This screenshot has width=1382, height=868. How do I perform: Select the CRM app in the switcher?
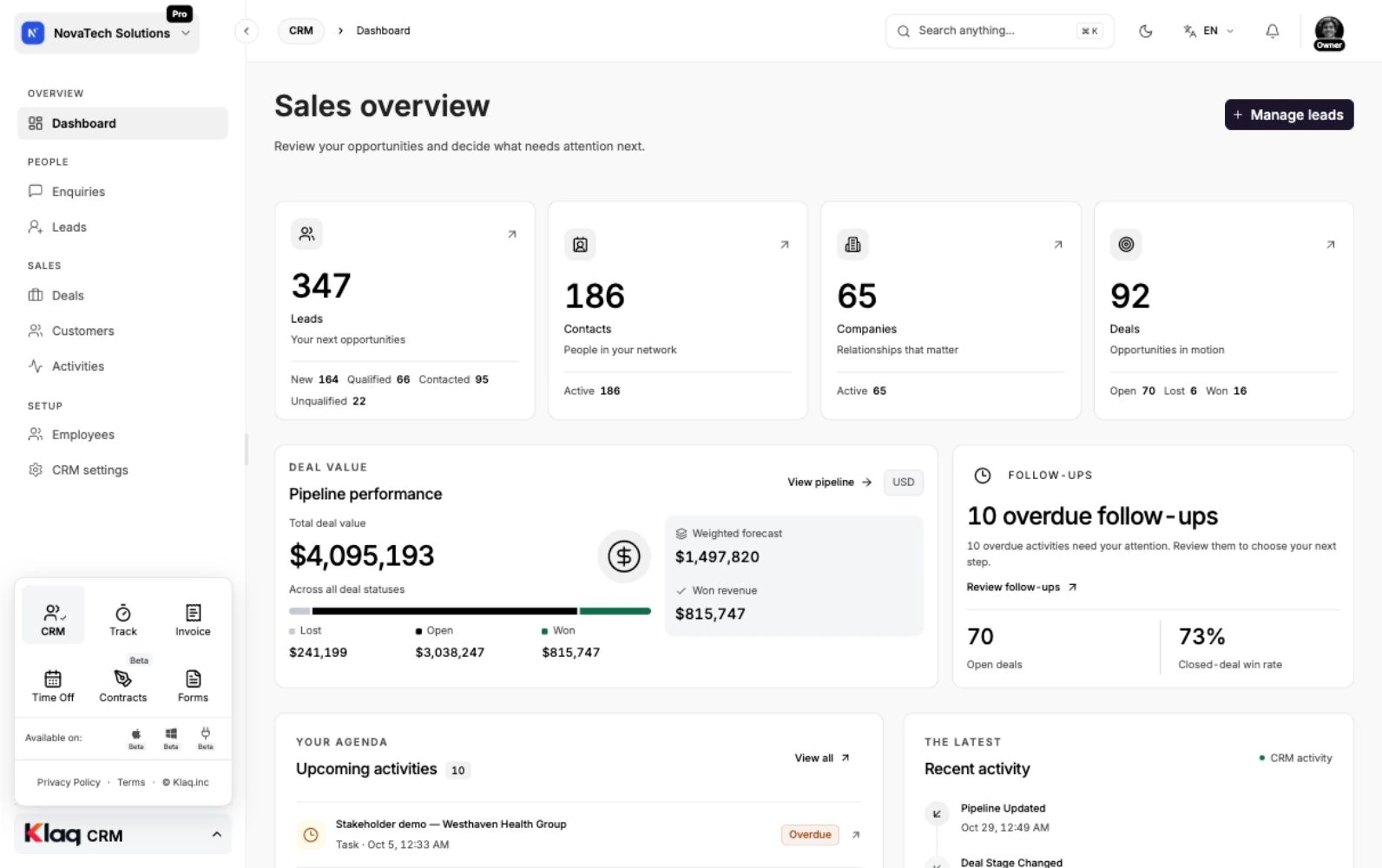click(x=53, y=615)
